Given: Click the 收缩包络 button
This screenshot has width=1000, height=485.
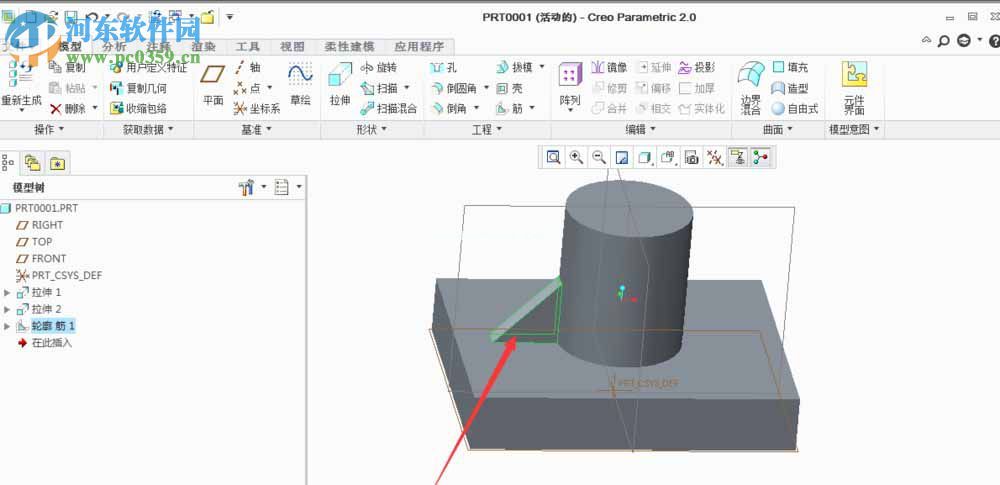Looking at the screenshot, I should coord(138,108).
